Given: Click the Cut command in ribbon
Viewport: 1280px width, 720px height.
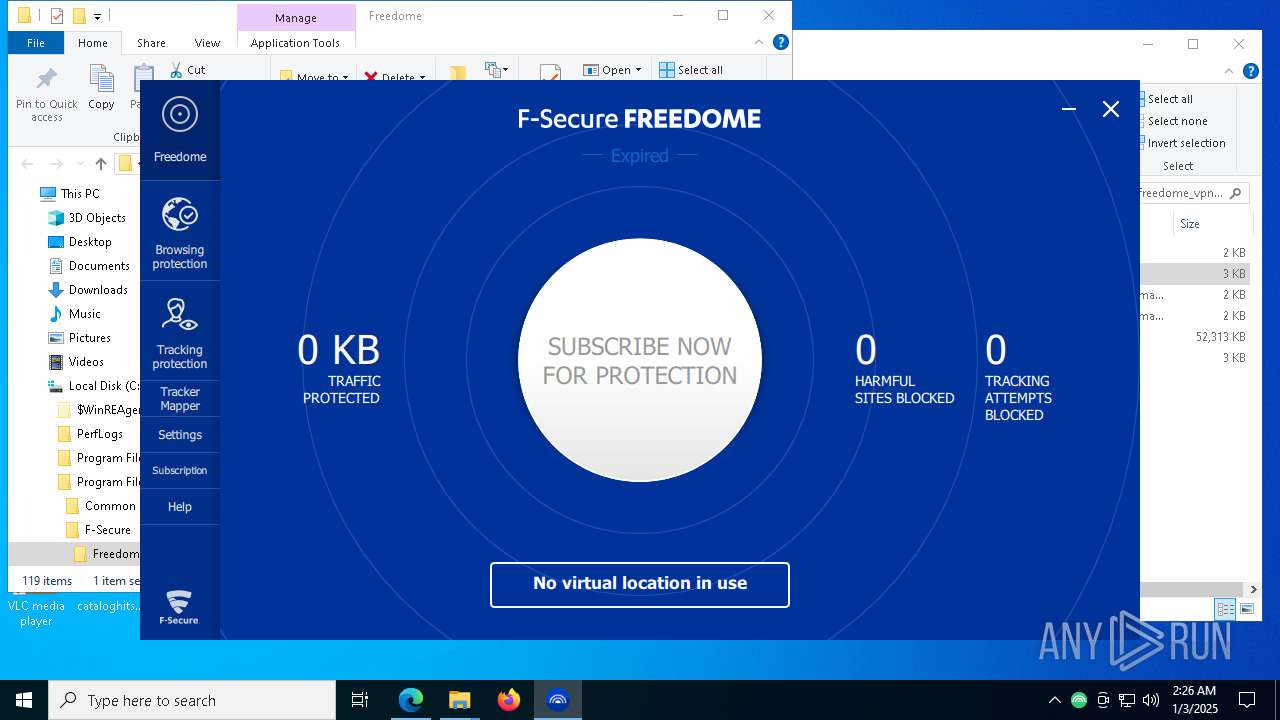Looking at the screenshot, I should click(x=187, y=70).
